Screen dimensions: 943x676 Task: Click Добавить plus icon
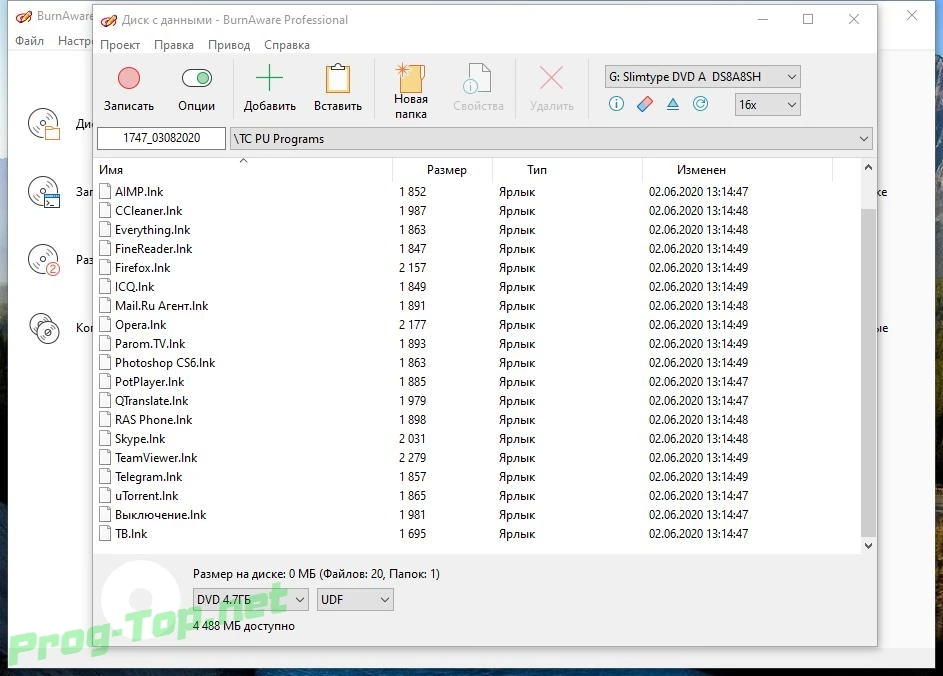click(x=269, y=78)
